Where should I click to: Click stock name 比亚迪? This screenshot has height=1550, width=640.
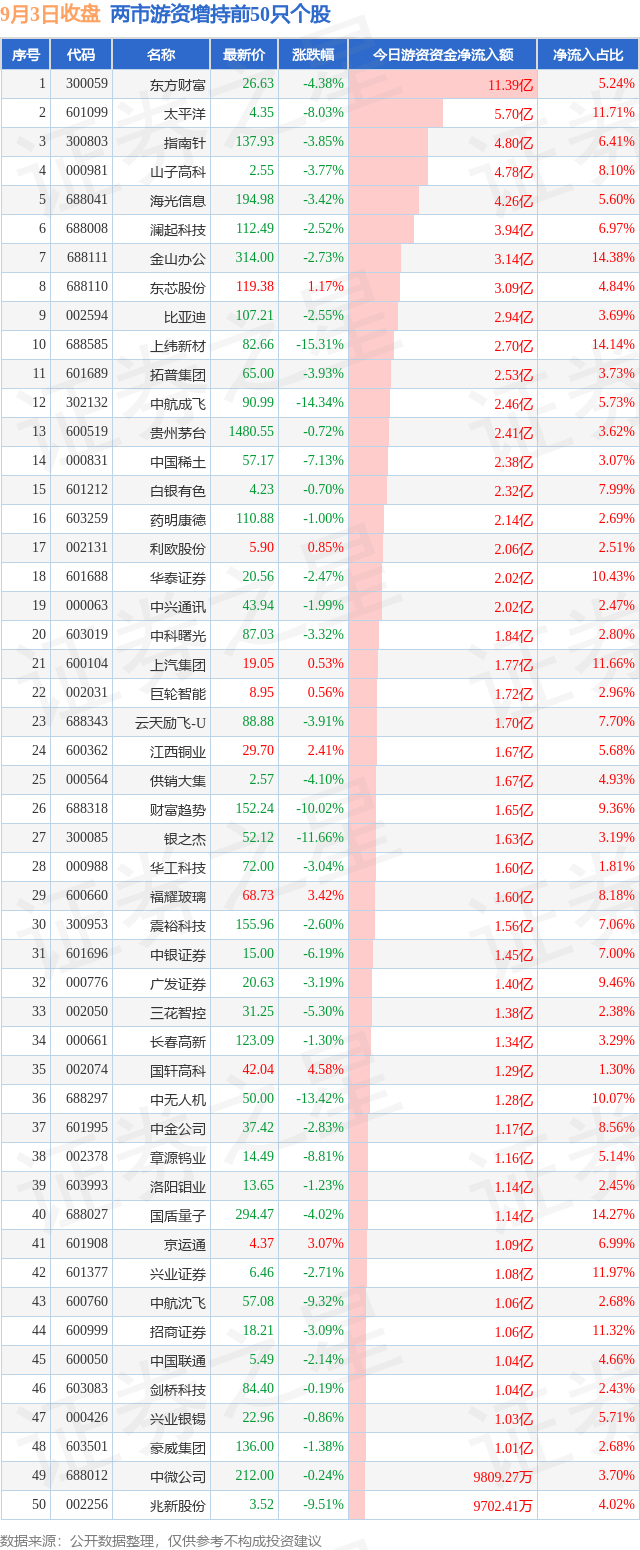click(x=185, y=316)
